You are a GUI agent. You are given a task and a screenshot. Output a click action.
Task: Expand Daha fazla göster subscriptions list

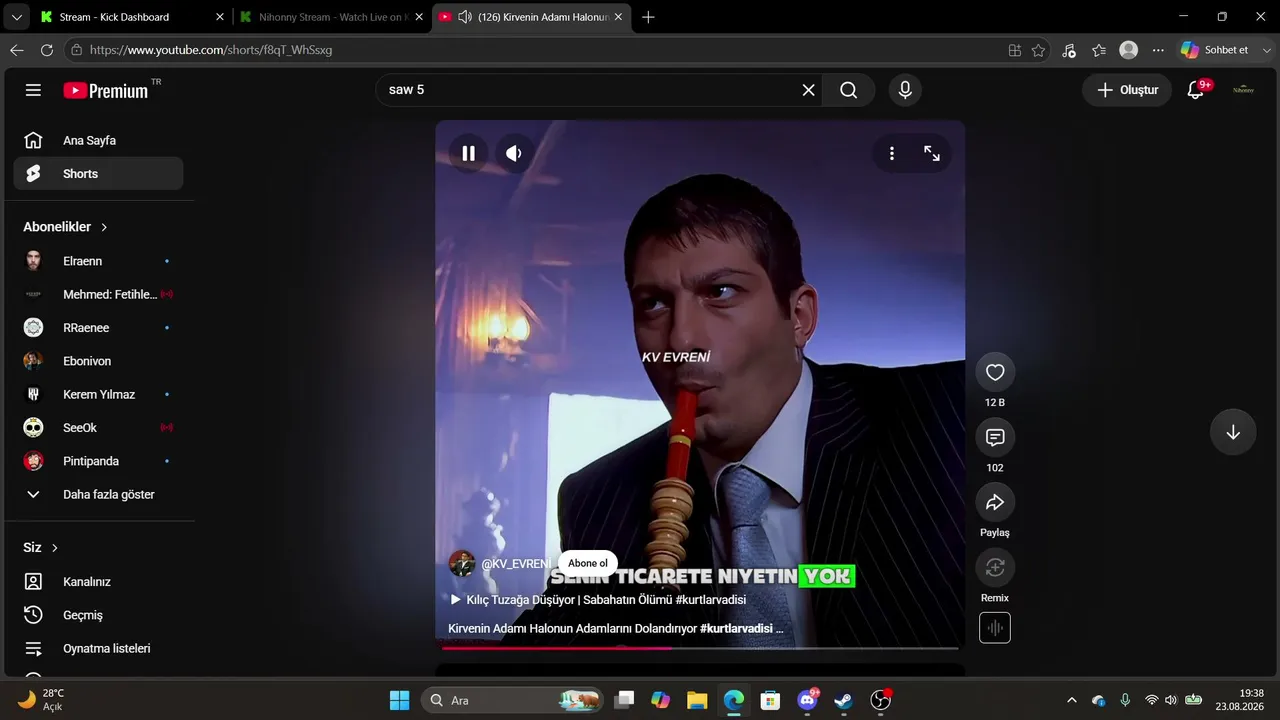pyautogui.click(x=98, y=494)
